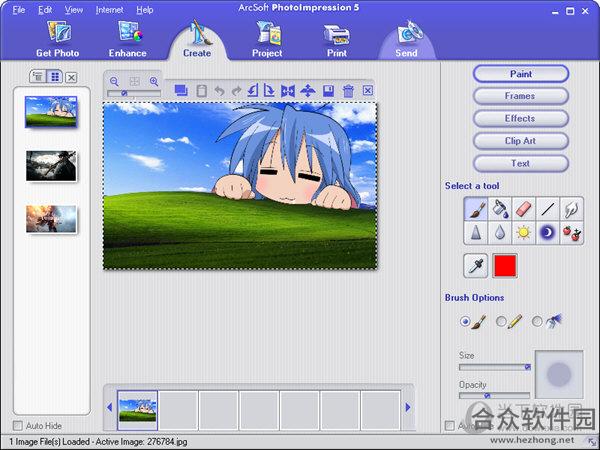Undo the last action
The height and width of the screenshot is (450, 600).
pyautogui.click(x=219, y=91)
